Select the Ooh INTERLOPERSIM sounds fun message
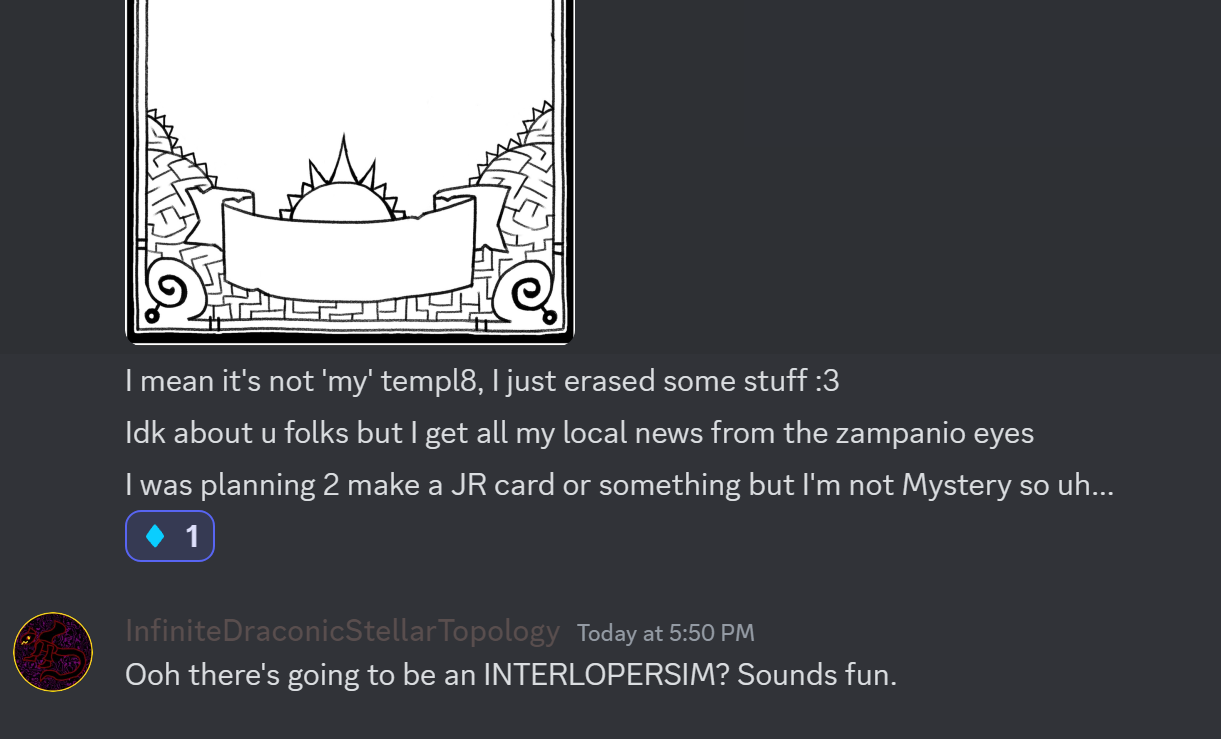 coord(511,675)
